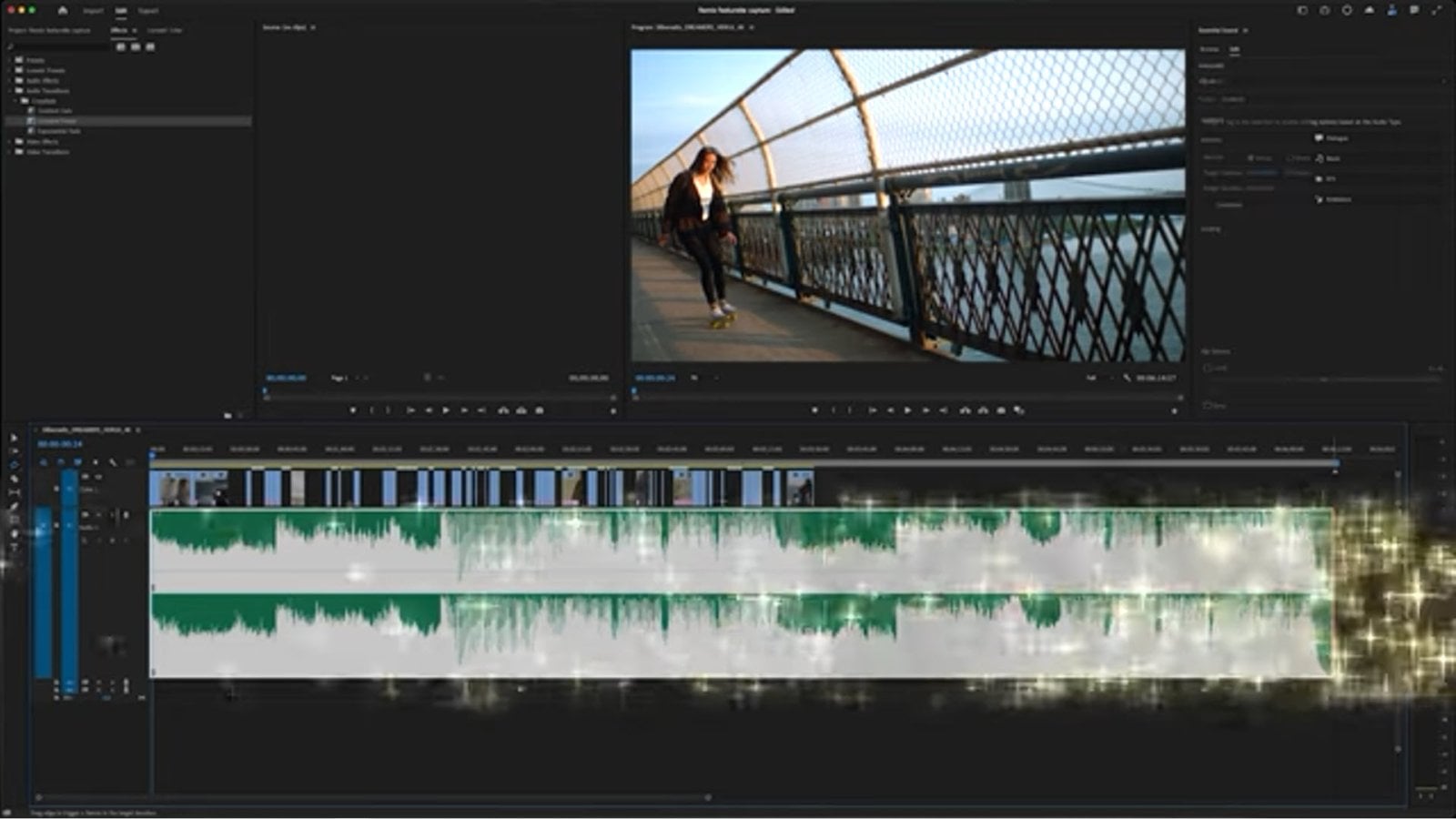Viewport: 1456px width, 819px height.
Task: Select the Type tool in the toolbar
Action: coord(14,548)
